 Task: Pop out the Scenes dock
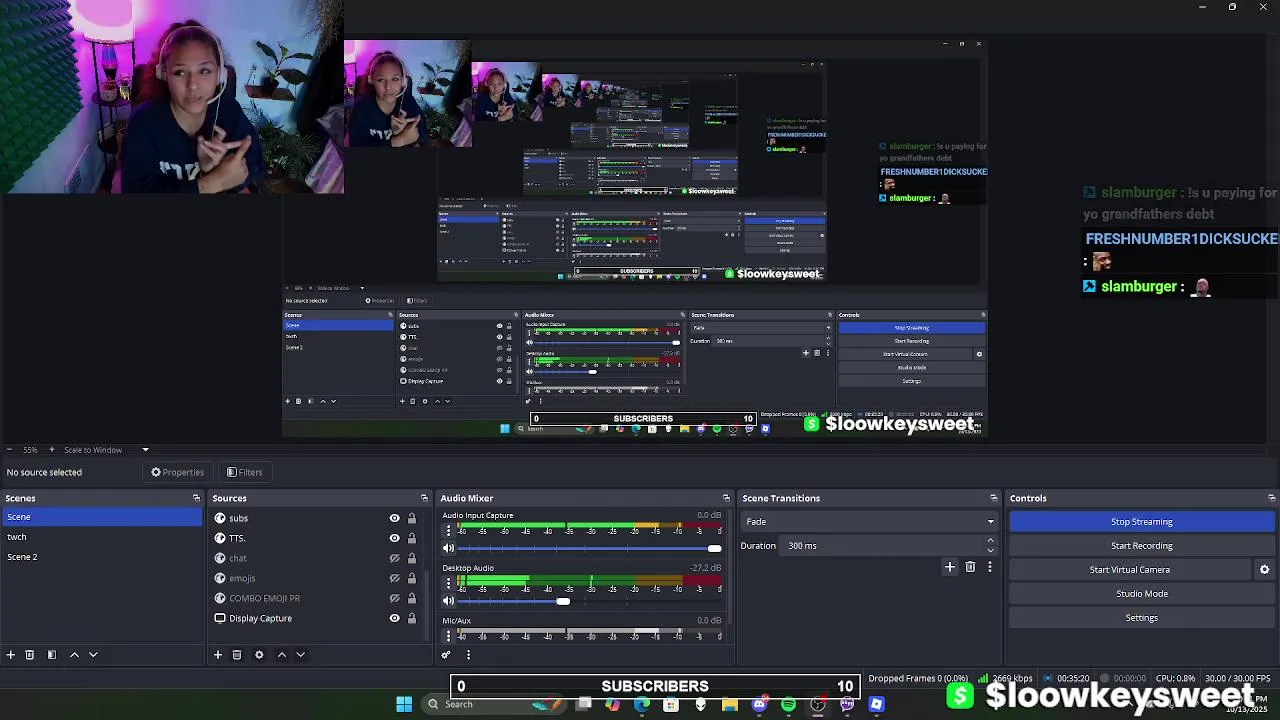tap(196, 498)
